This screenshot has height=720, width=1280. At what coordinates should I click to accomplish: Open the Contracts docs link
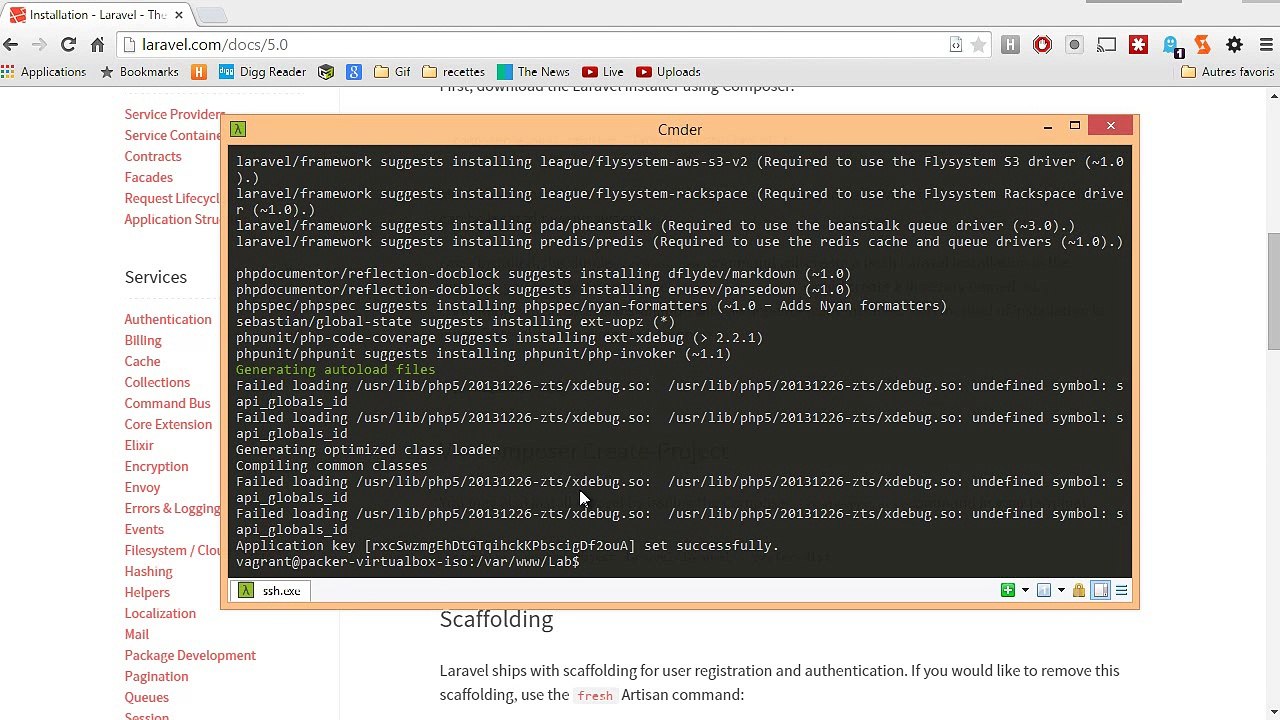click(x=153, y=157)
